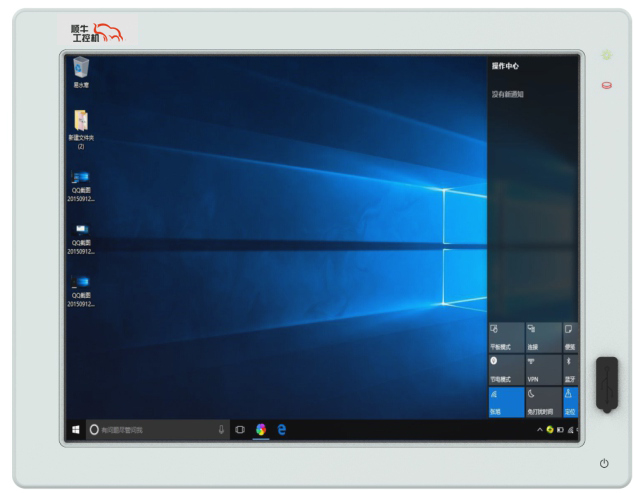Toggle the 连接 connect tile

point(544,338)
